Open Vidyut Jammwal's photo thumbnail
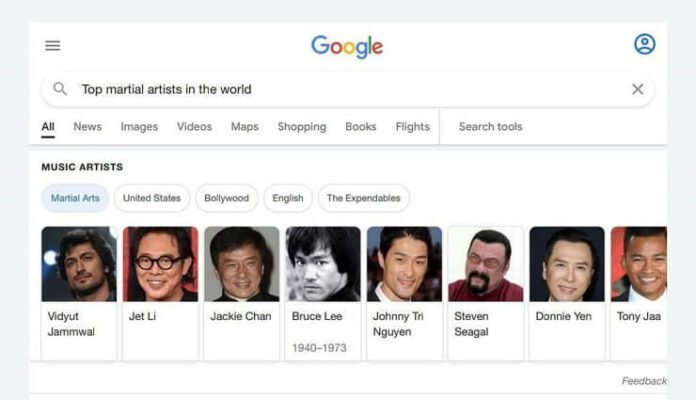The width and height of the screenshot is (696, 400). tap(79, 264)
